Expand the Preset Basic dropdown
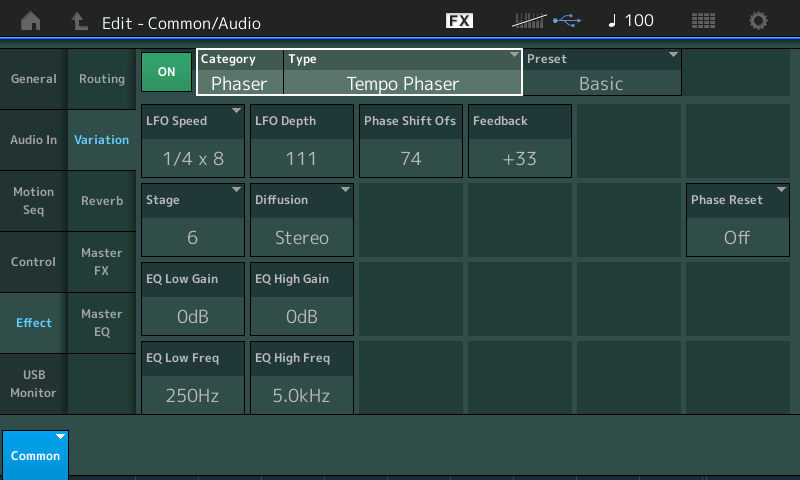Viewport: 800px width, 480px height. click(x=602, y=72)
